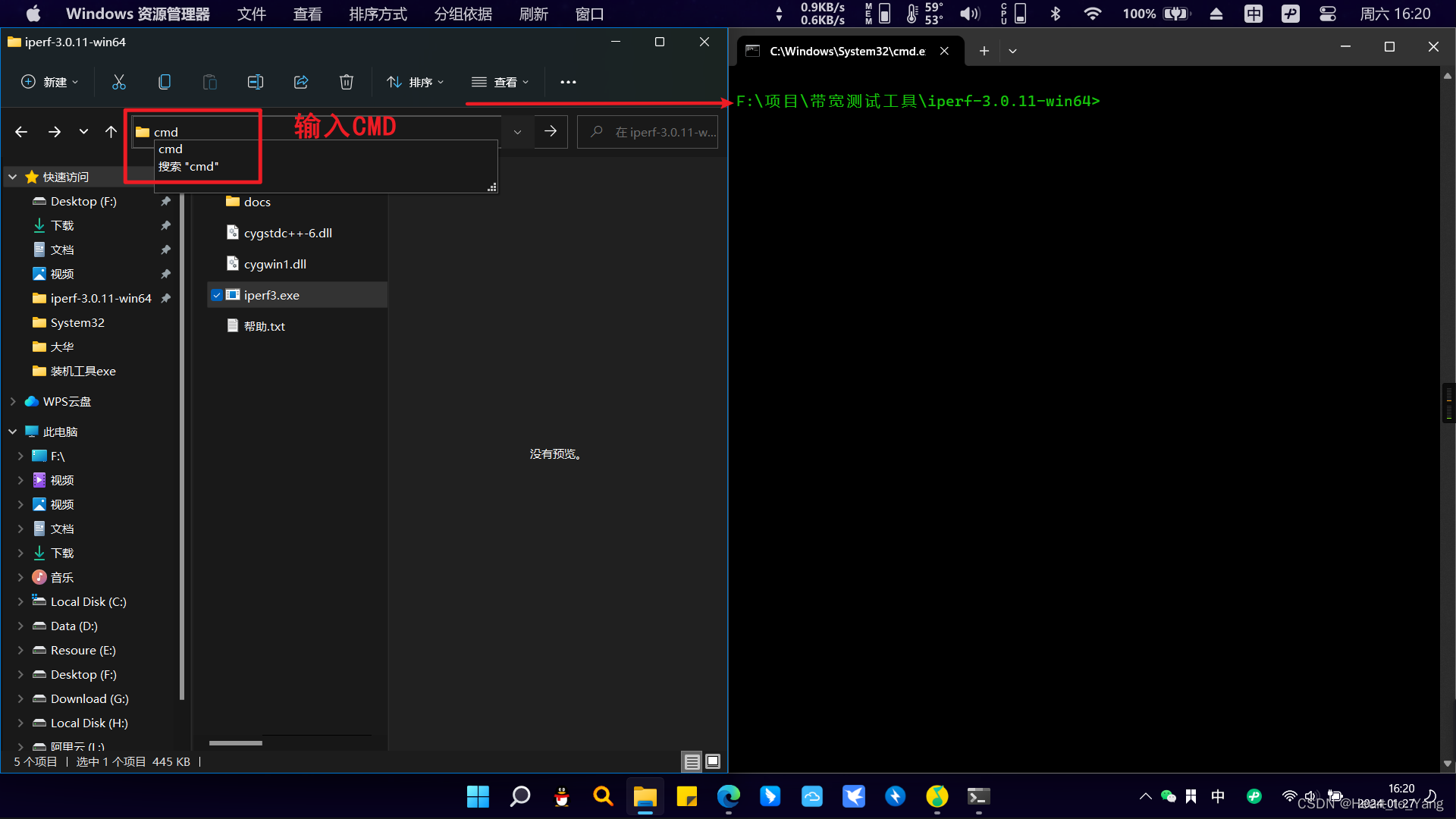Screen dimensions: 1456x819
Task: Open the 排序 sort dropdown
Action: pyautogui.click(x=416, y=82)
